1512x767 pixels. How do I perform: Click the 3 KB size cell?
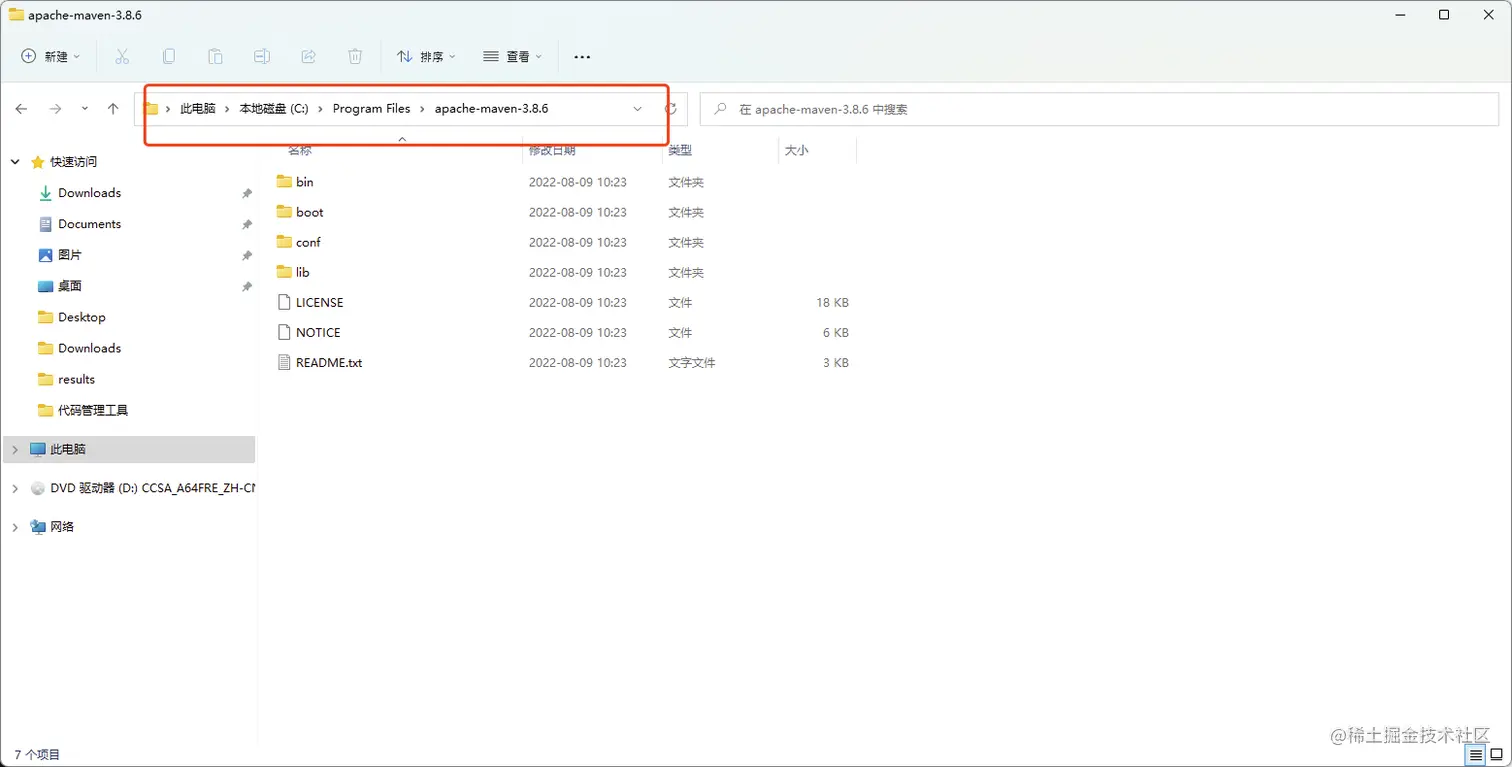pos(835,362)
